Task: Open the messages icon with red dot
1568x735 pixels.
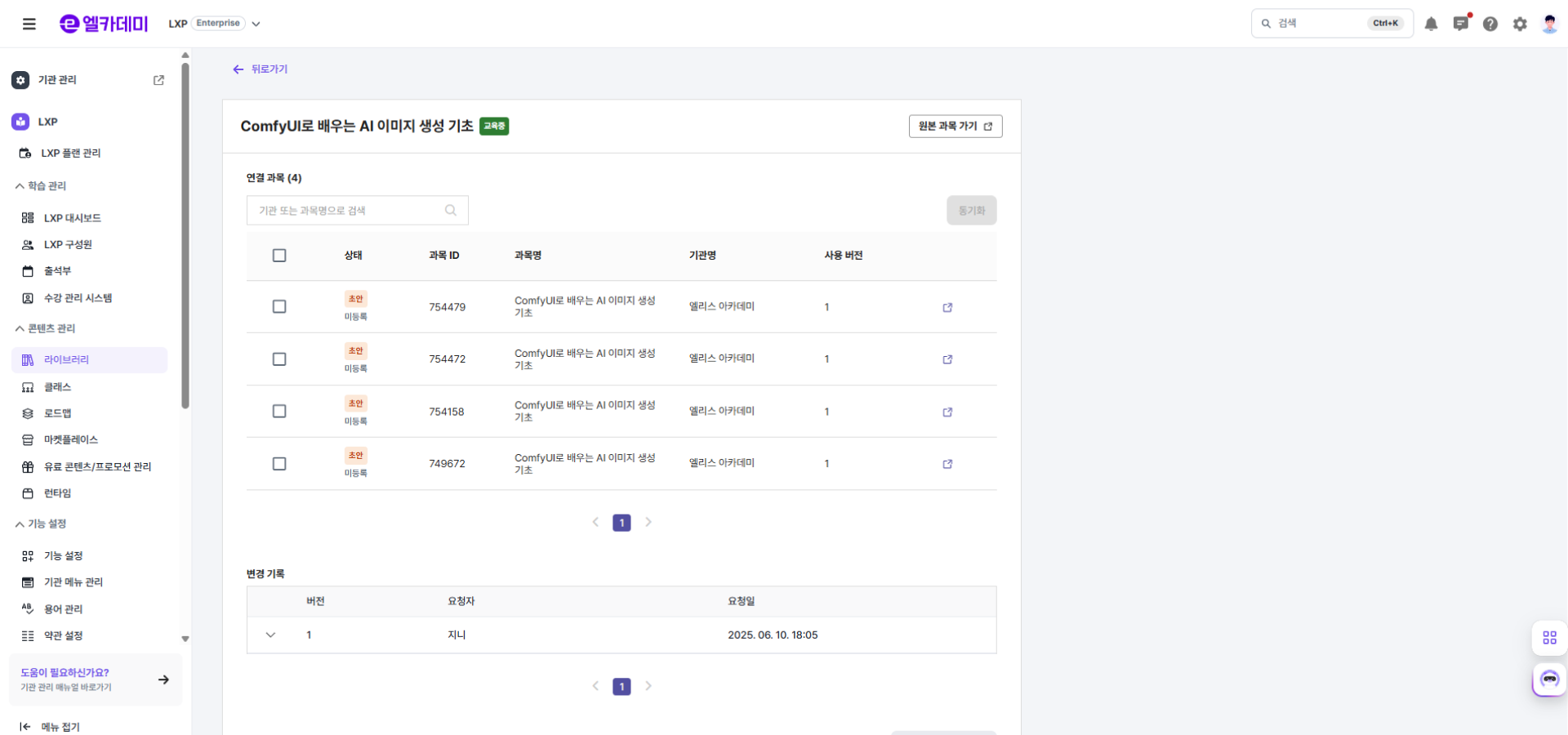Action: point(1461,24)
